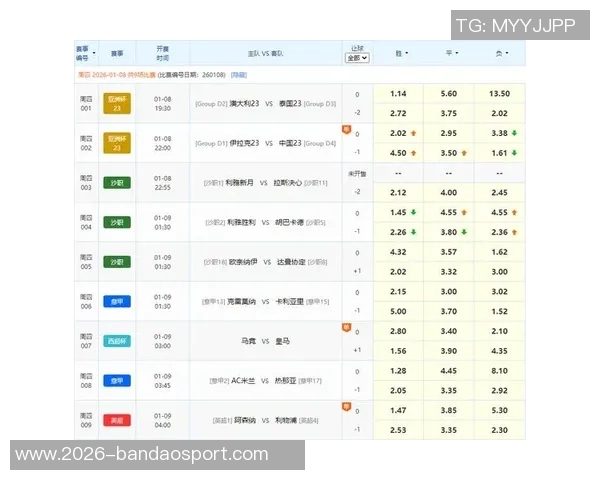The image size is (600, 480).
Task: Open the 让球 全部 select box
Action: [357, 58]
